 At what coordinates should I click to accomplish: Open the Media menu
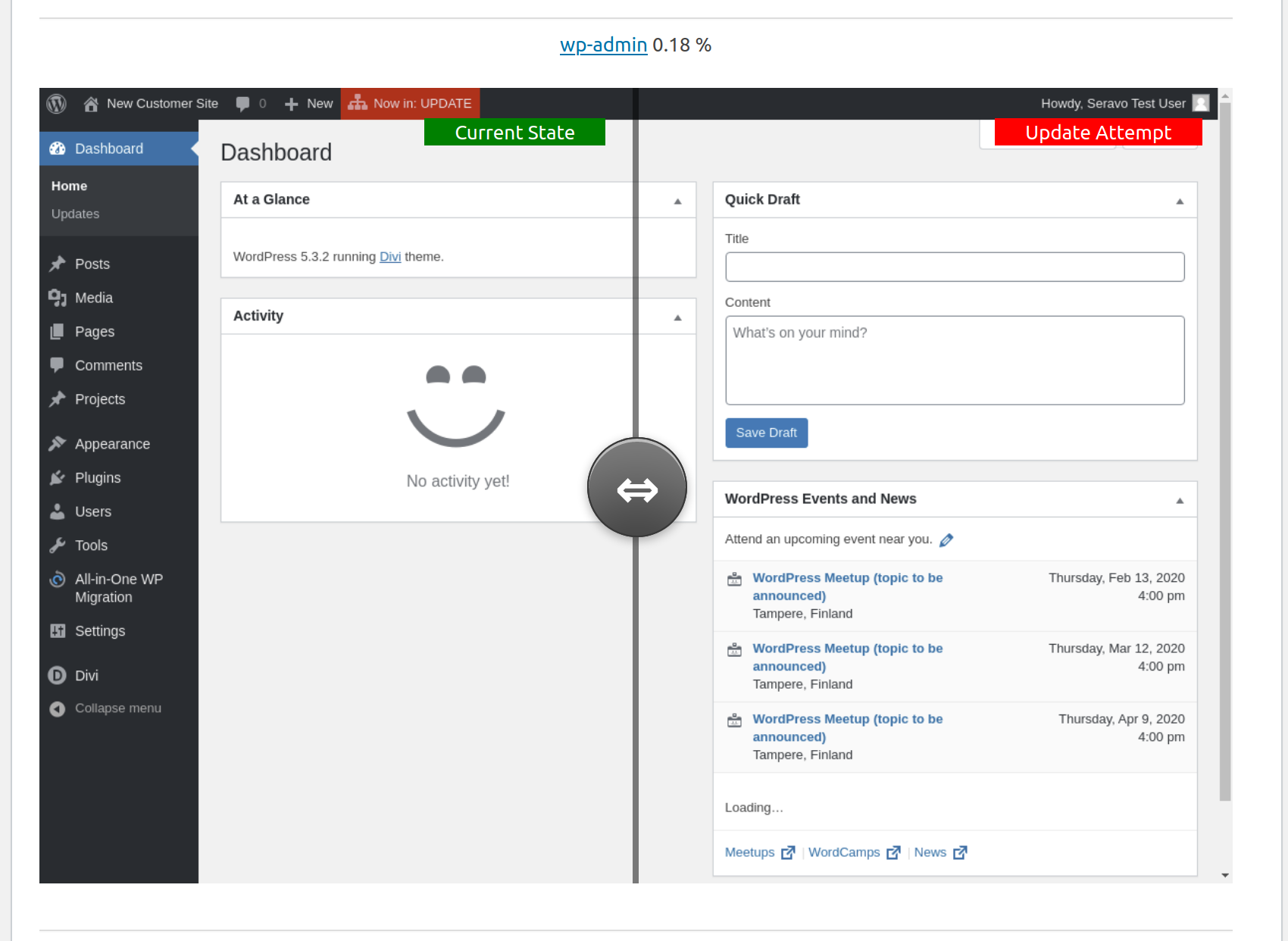(119, 298)
